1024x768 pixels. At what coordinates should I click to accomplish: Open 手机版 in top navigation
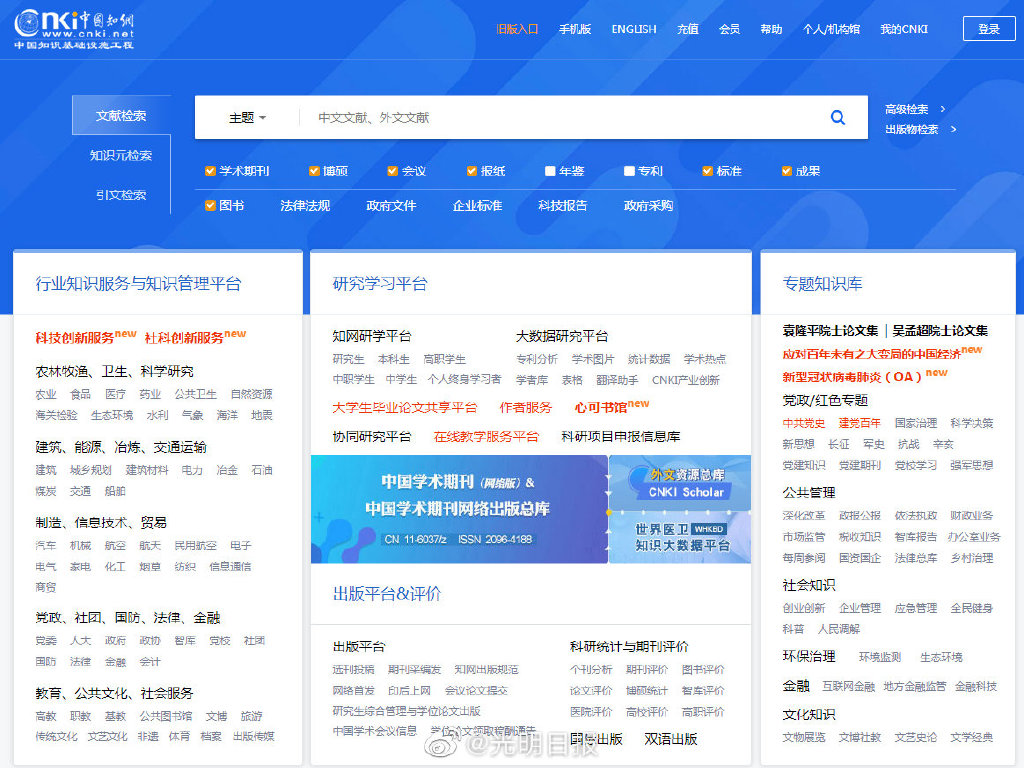coord(575,29)
